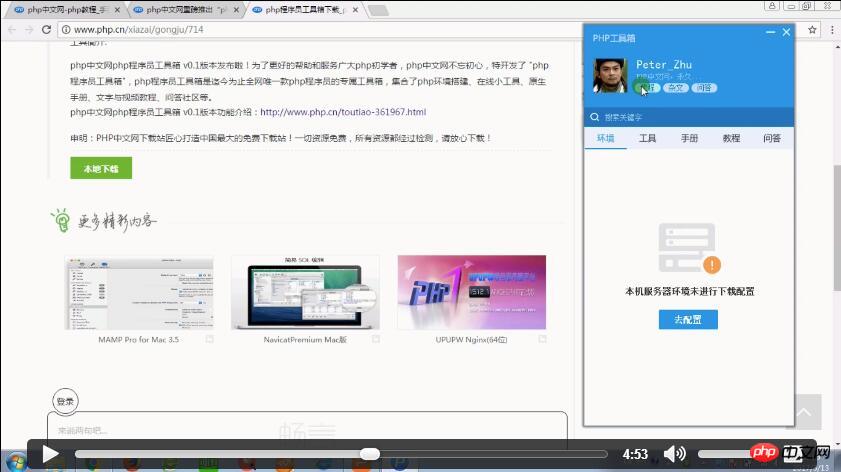This screenshot has height=472, width=841.
Task: Click the 更多精彩内容 section heading
Action: coord(117,220)
